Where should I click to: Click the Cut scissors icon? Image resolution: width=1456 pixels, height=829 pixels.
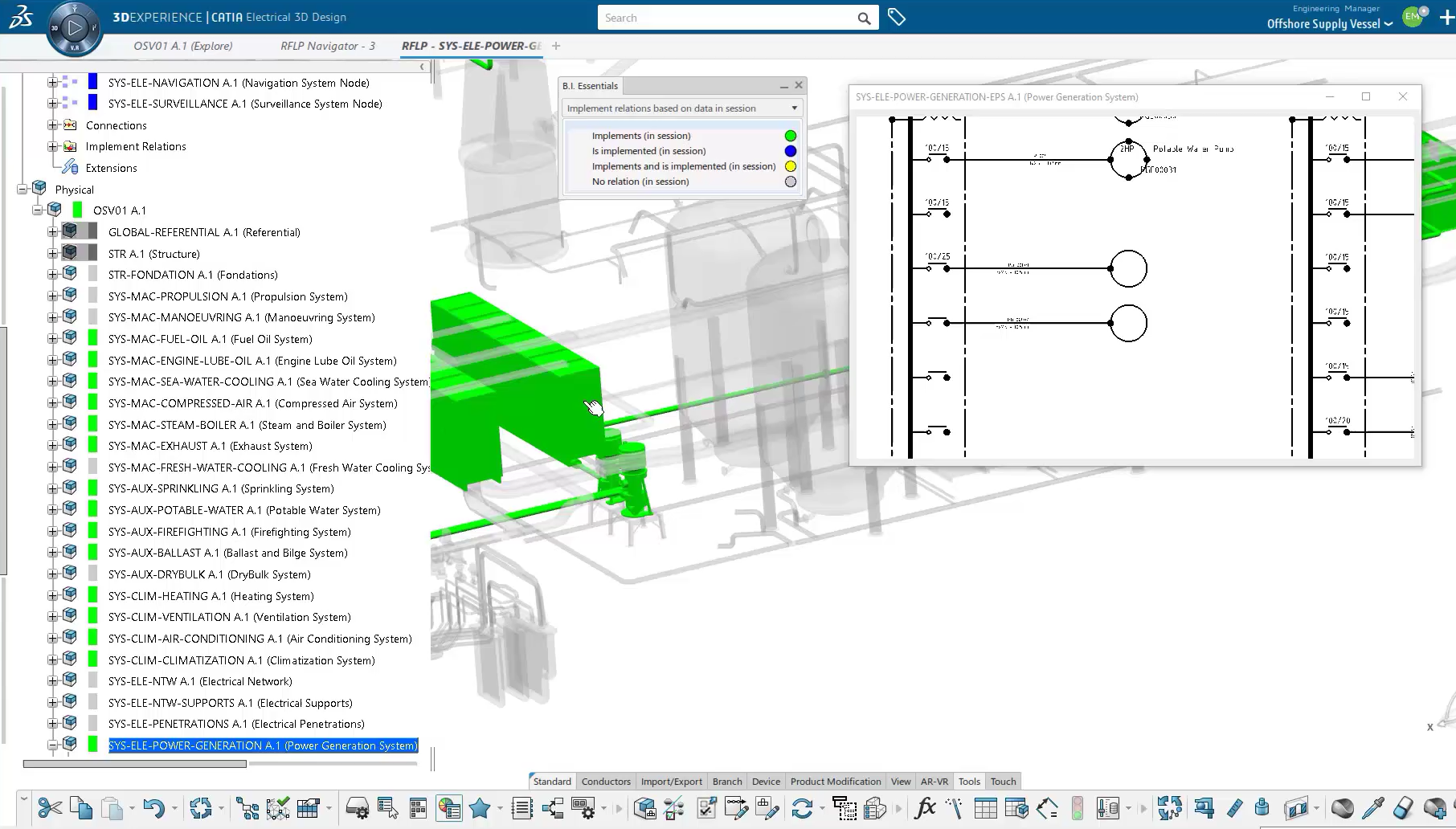click(49, 808)
